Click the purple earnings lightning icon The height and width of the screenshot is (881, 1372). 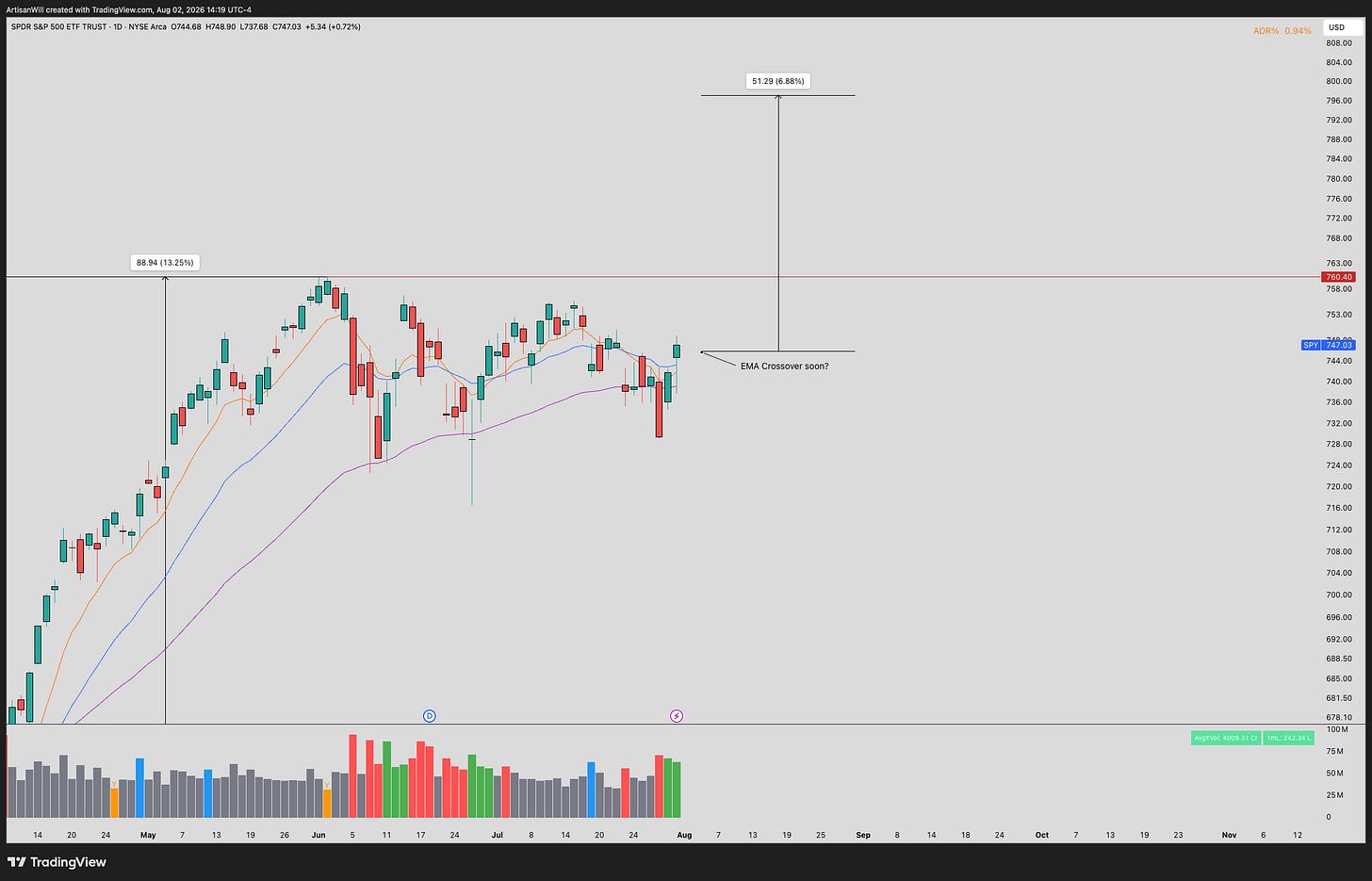[x=677, y=716]
